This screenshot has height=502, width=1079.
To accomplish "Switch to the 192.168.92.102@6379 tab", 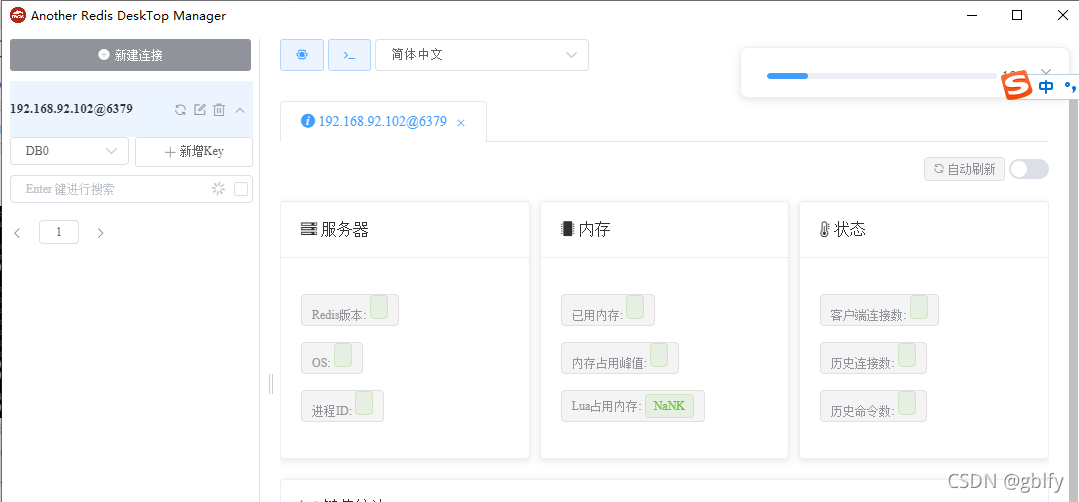I will [x=383, y=122].
